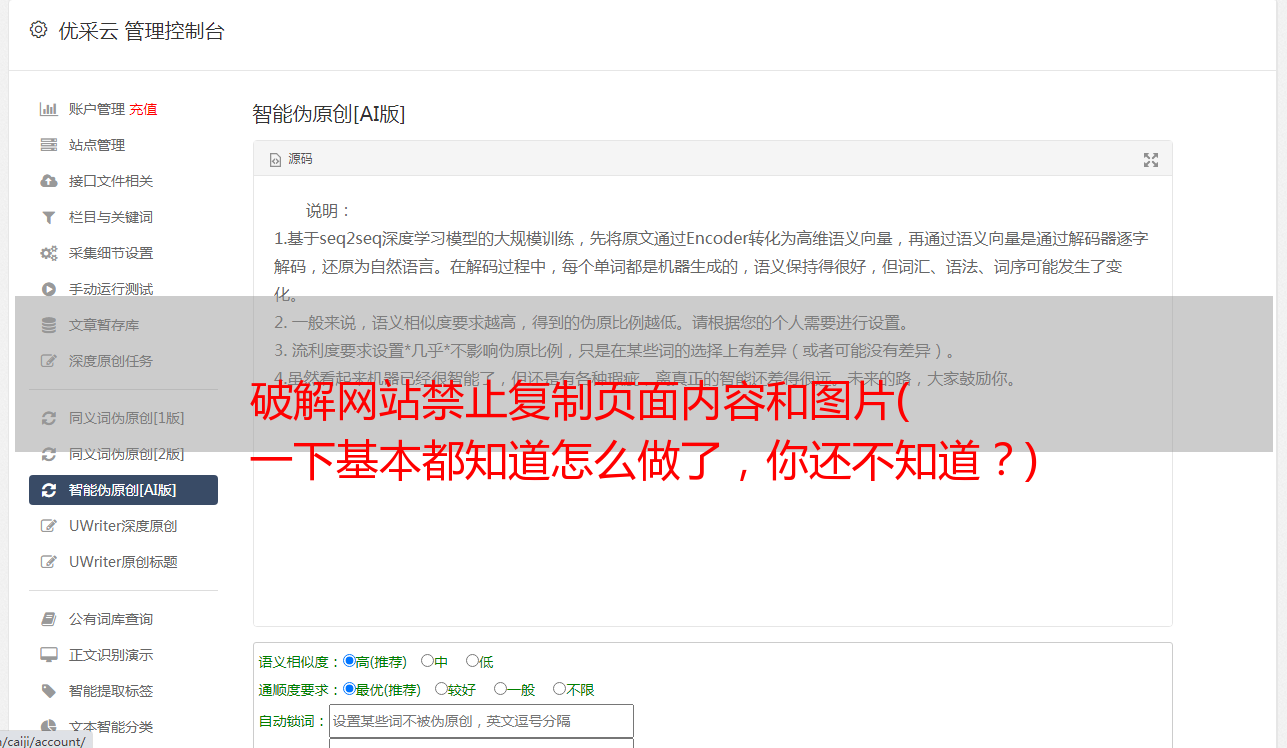
Task: Click the fullscreen expand icon in editor
Action: click(1151, 160)
